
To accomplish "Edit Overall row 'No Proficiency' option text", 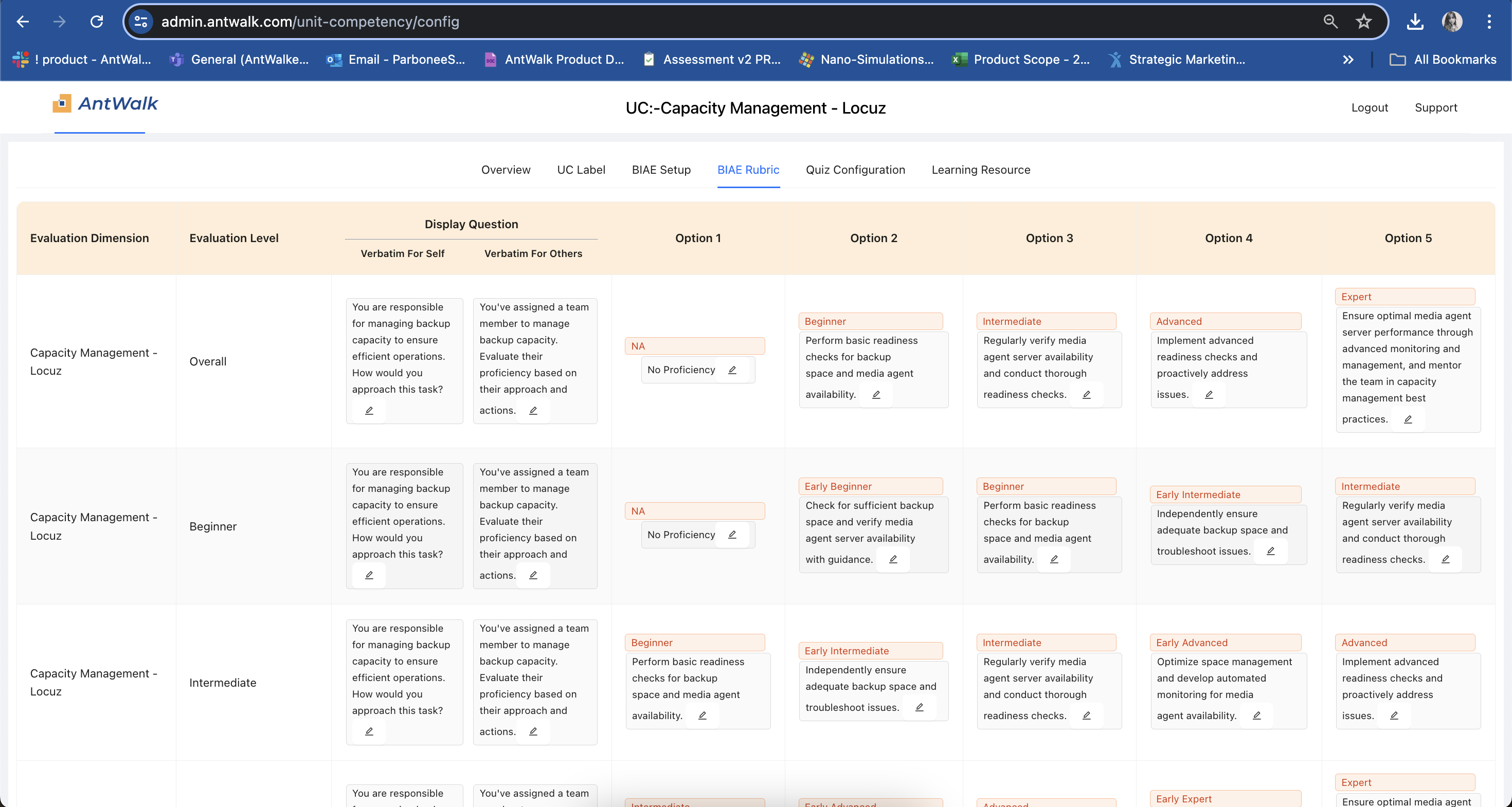I will [732, 370].
